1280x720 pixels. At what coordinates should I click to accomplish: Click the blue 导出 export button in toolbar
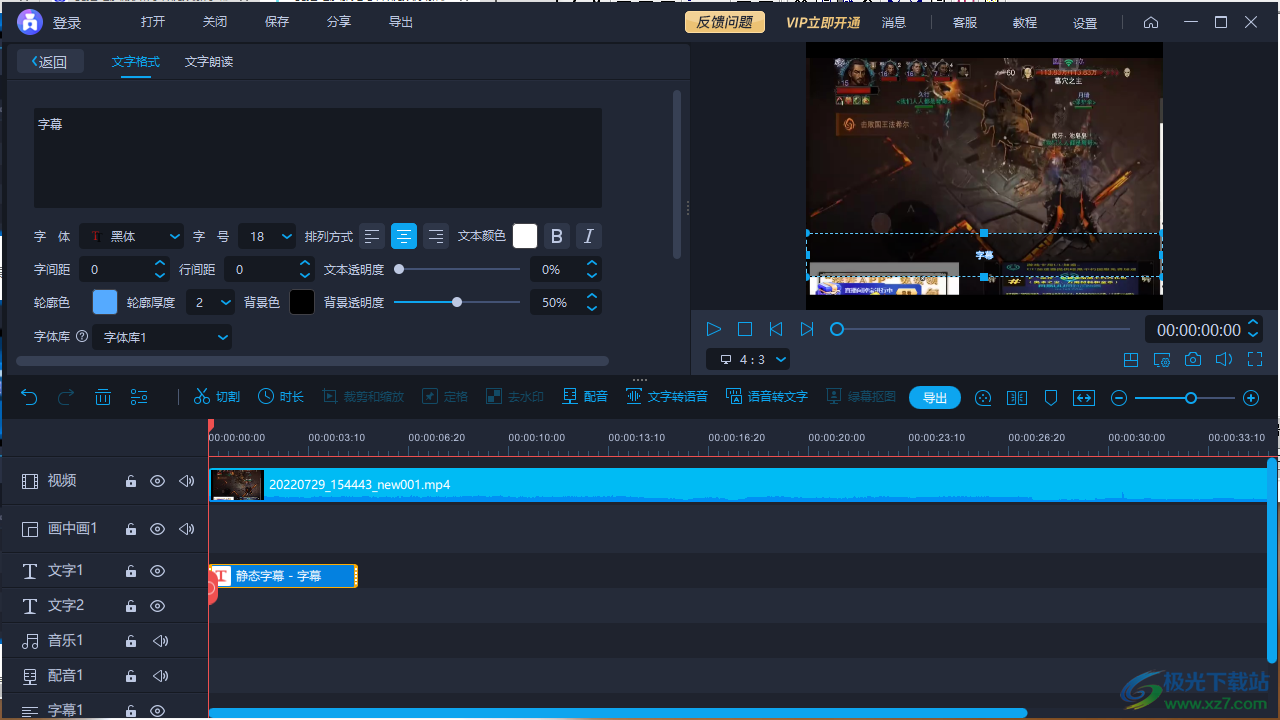[935, 398]
